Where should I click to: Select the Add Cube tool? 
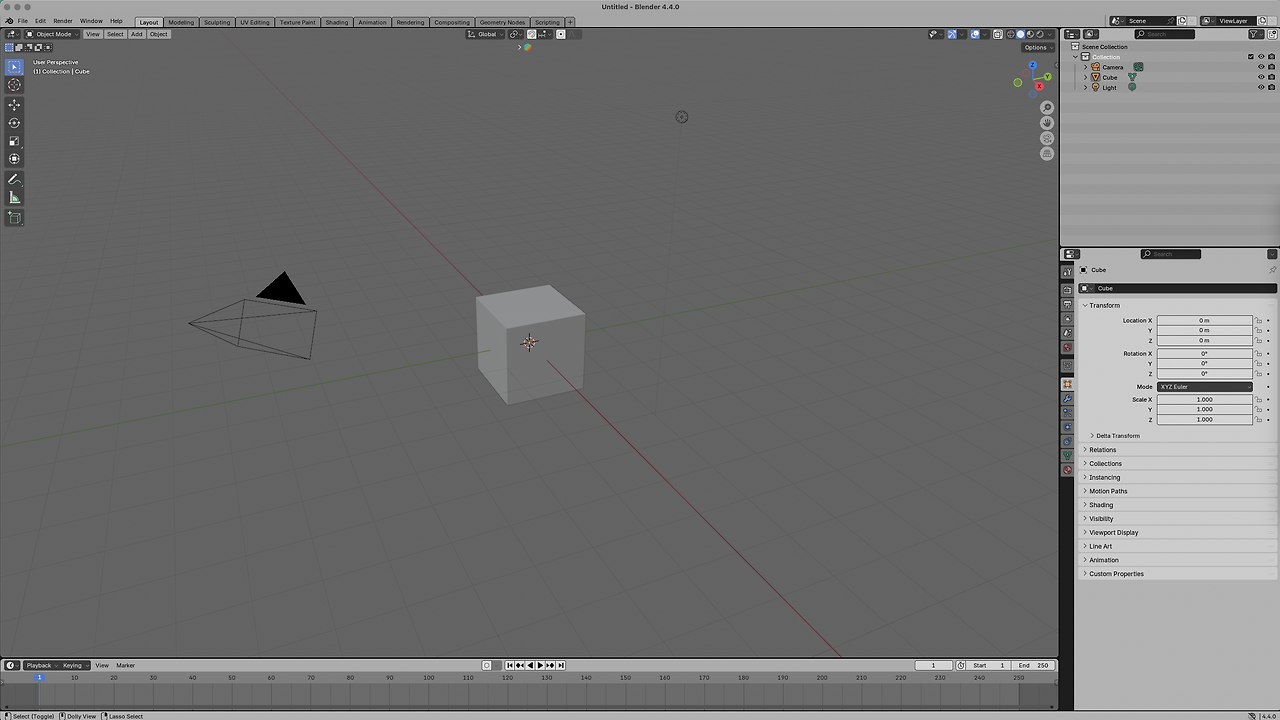point(14,217)
